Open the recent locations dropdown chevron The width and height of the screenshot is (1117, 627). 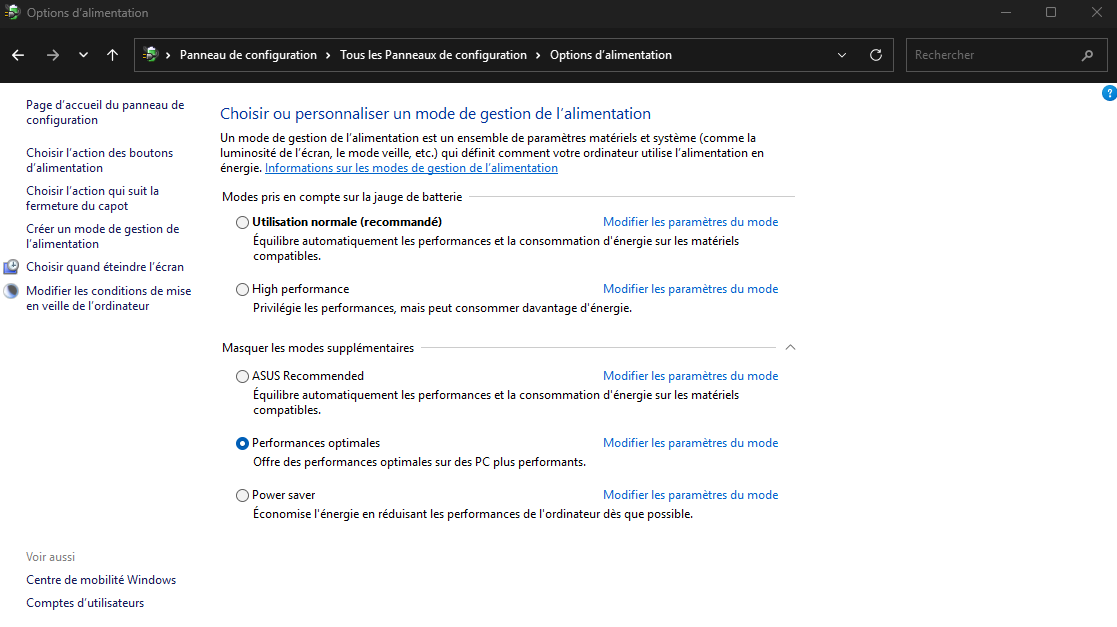tap(83, 55)
